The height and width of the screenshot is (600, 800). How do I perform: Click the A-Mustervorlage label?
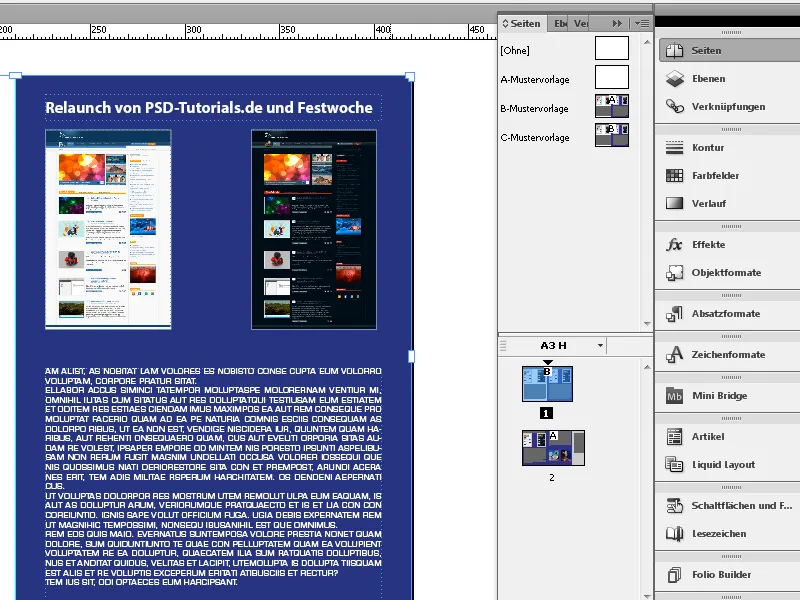535,80
